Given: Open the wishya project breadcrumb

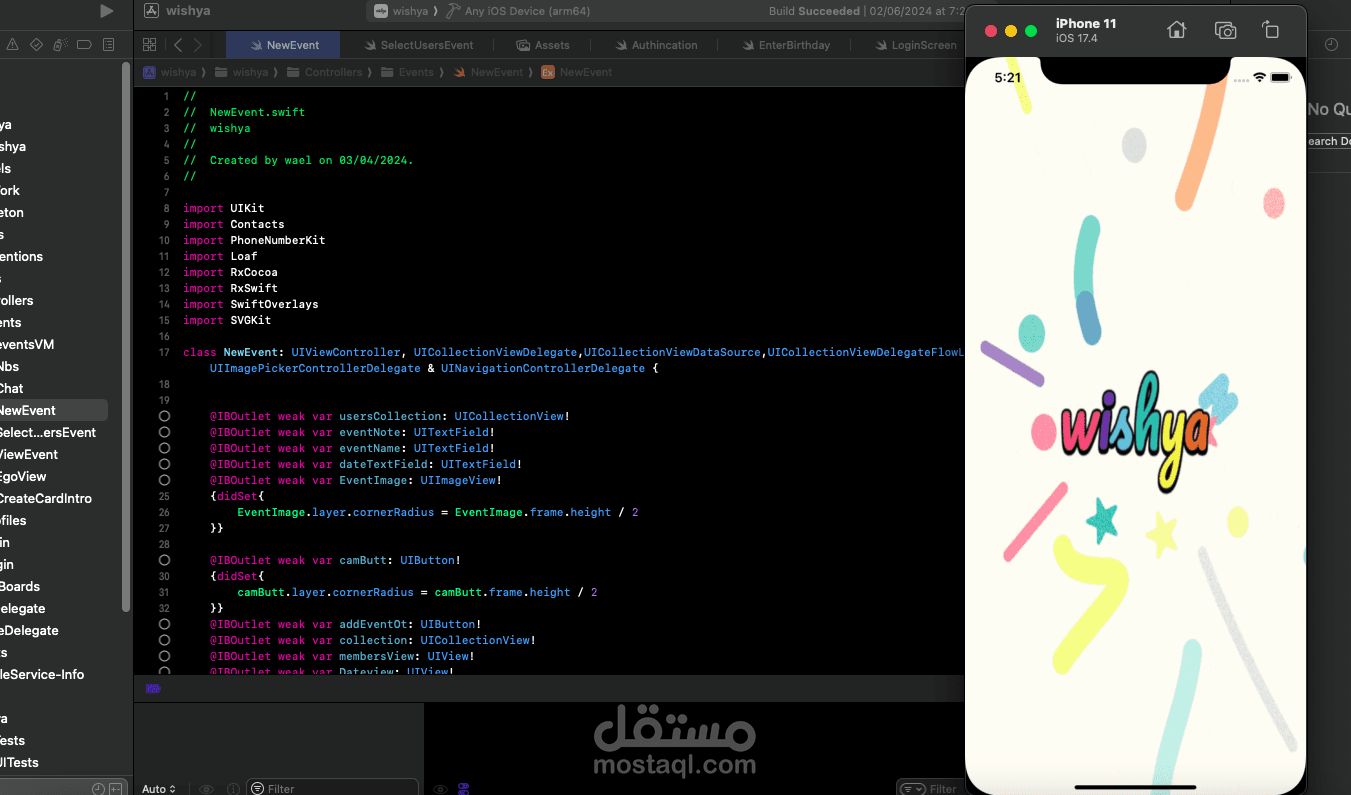Looking at the screenshot, I should [170, 72].
